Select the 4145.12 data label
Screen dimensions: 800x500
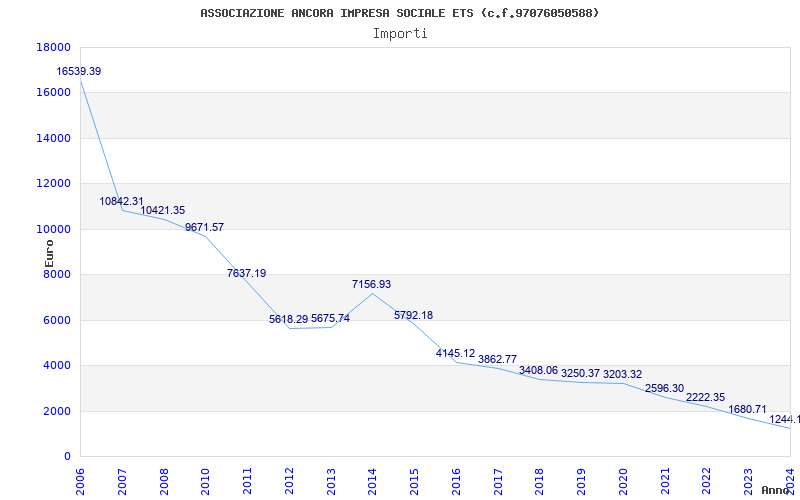click(455, 353)
